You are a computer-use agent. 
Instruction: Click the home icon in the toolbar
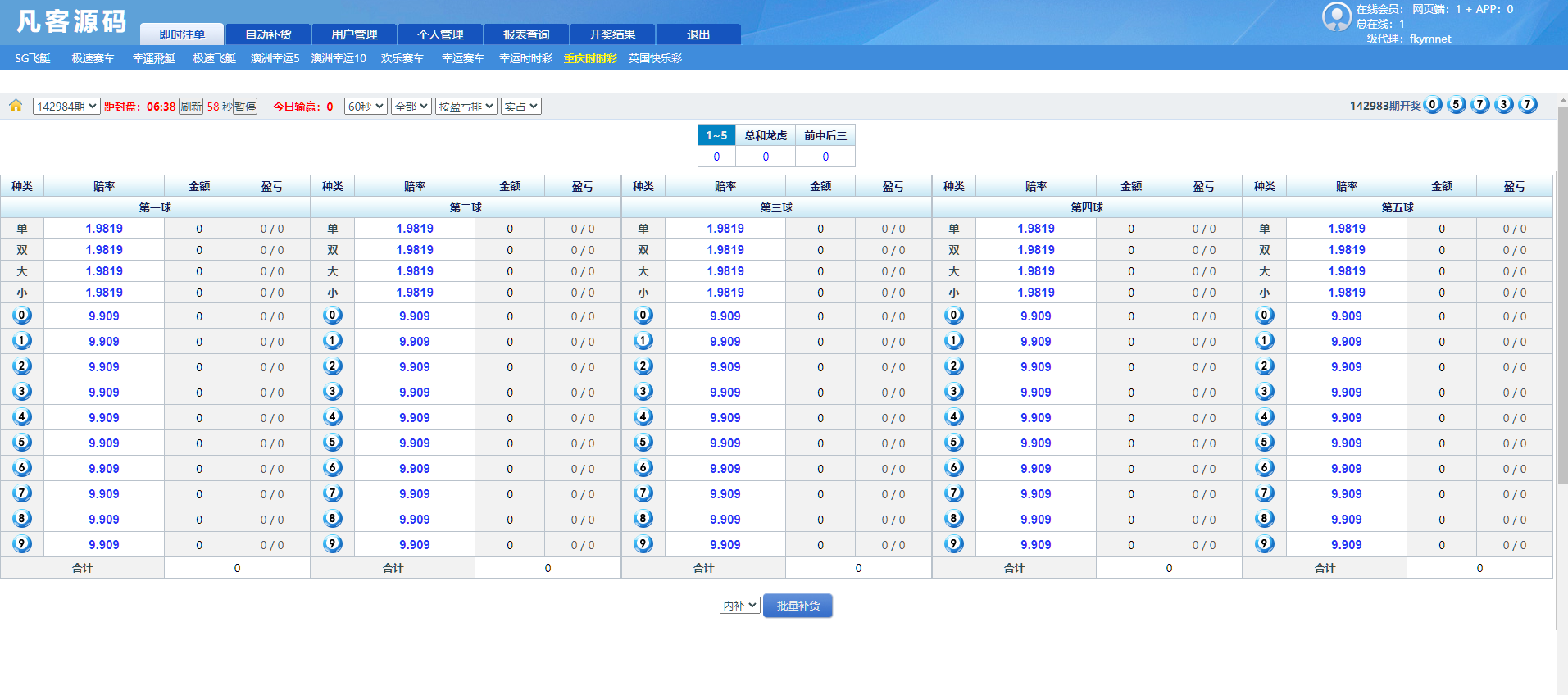16,106
